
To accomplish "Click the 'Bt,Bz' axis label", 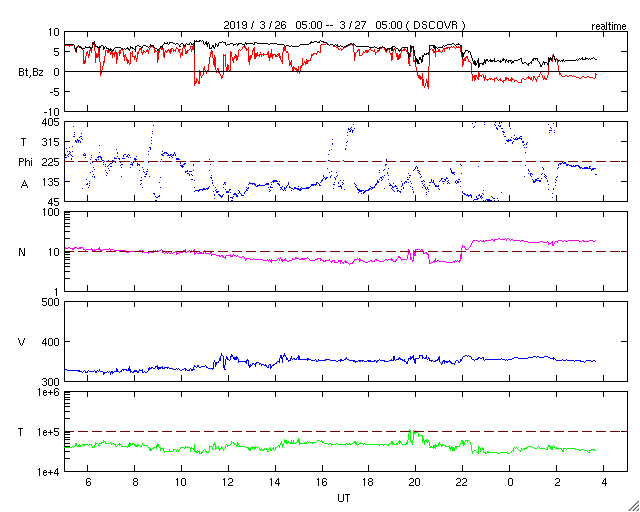I will [31, 73].
